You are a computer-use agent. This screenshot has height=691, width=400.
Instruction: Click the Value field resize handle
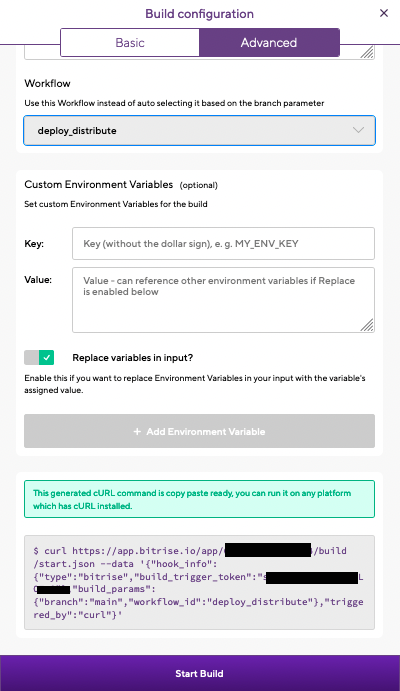pos(367,325)
